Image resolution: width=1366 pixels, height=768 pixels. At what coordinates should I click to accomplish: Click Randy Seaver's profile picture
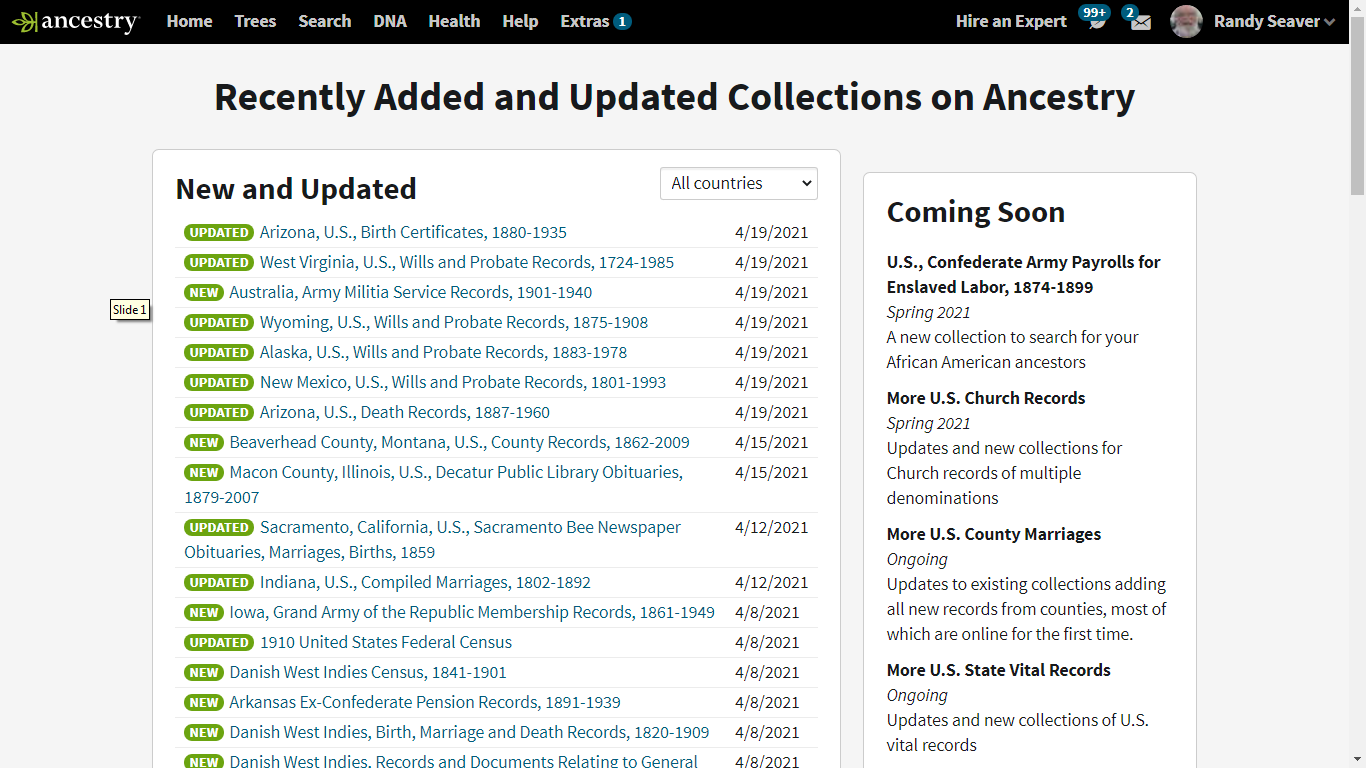coord(1186,21)
